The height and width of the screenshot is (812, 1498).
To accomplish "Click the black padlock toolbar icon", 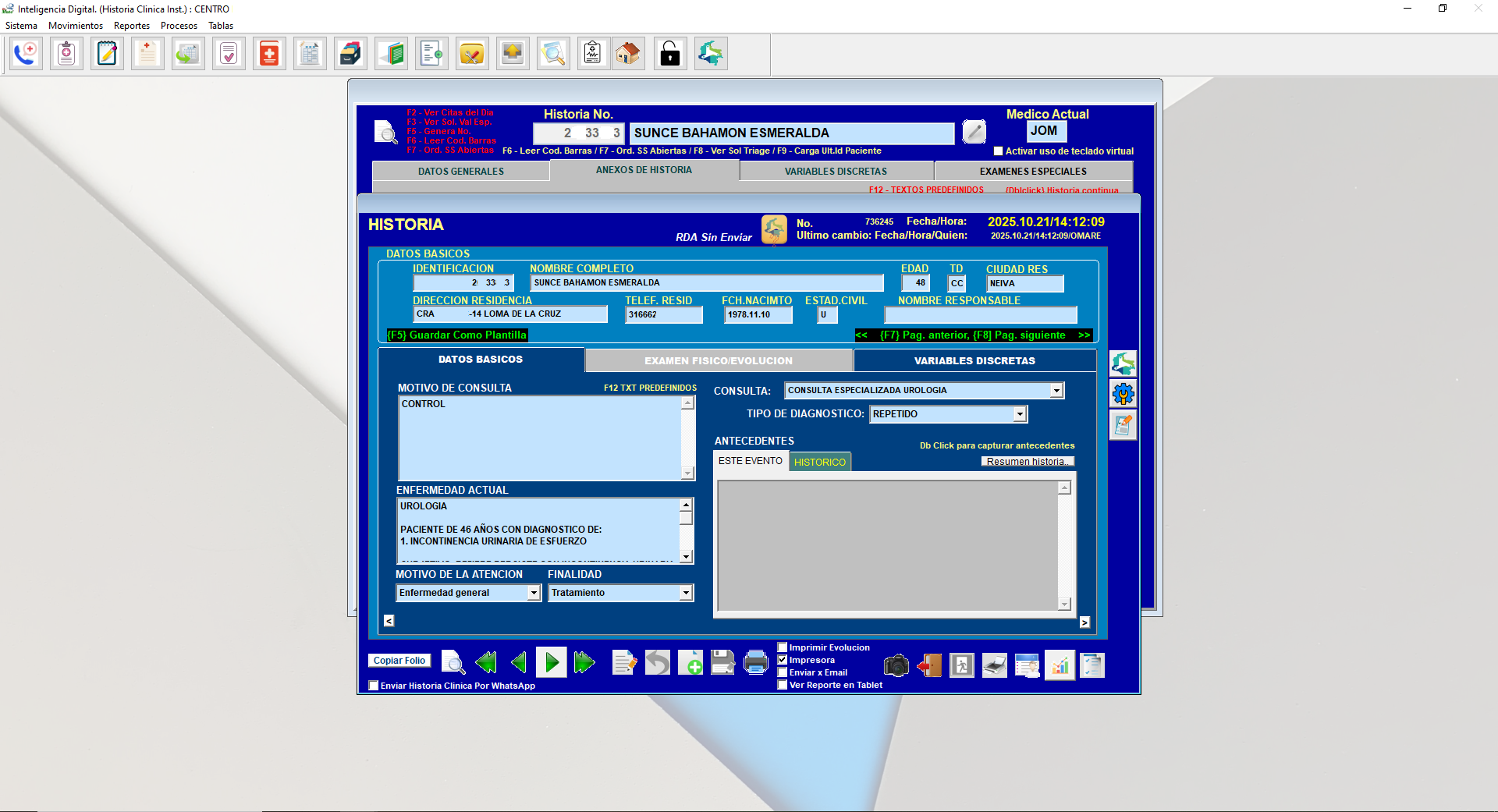I will tap(670, 54).
